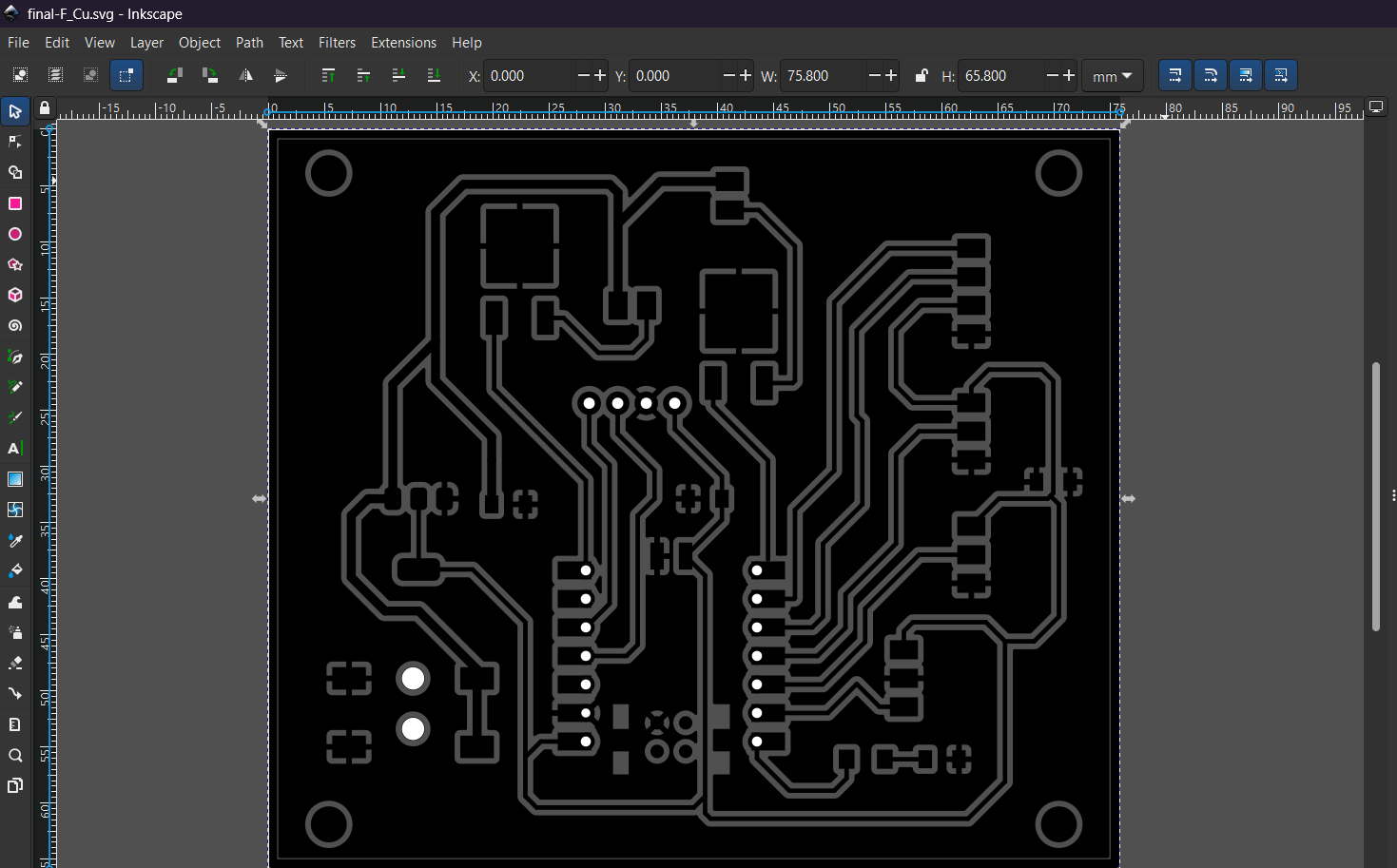Select the Spiral tool
The image size is (1397, 868).
pos(15,326)
